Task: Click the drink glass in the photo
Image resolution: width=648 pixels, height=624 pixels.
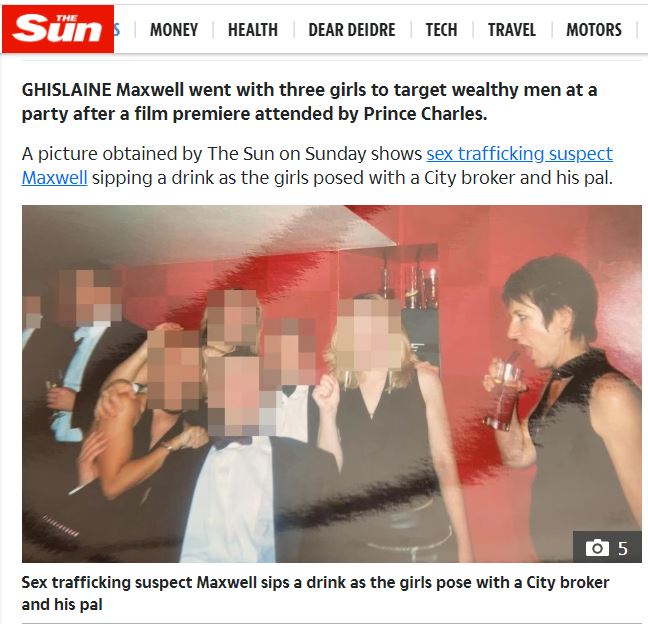Action: [x=504, y=393]
